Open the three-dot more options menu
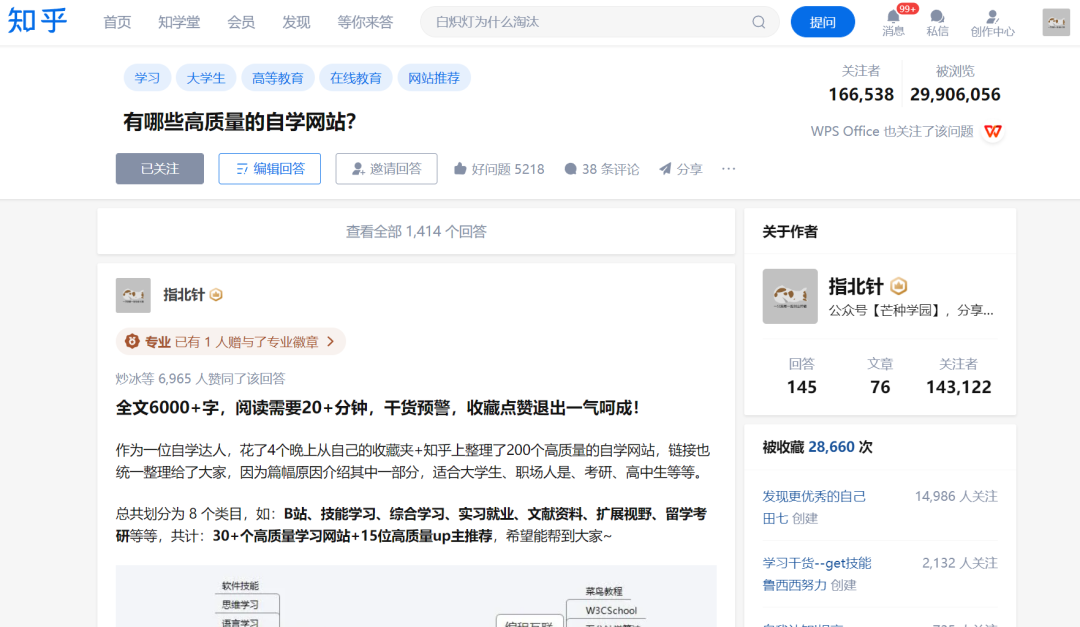 [x=728, y=169]
